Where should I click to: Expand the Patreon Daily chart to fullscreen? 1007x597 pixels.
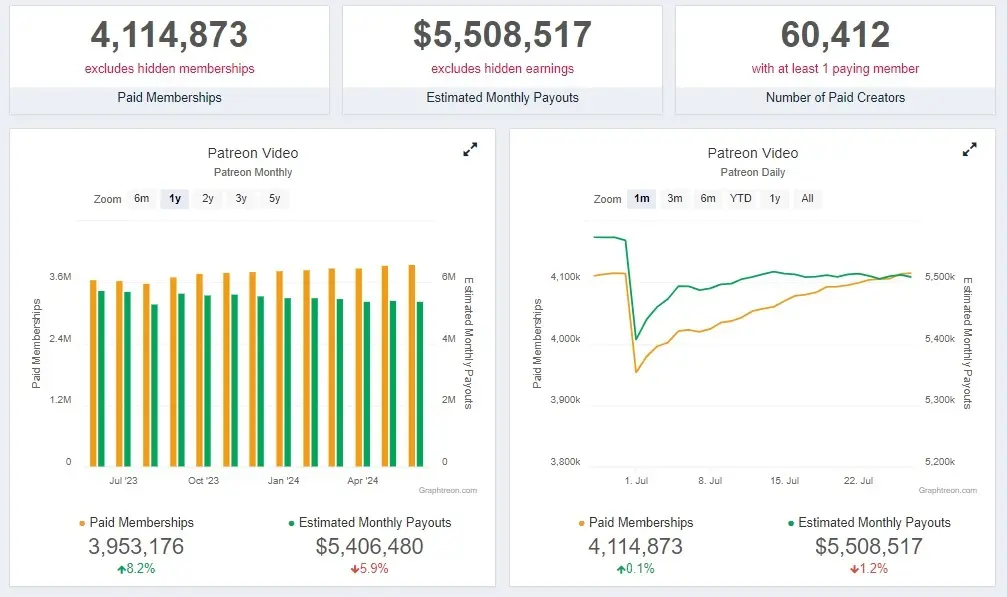click(x=969, y=149)
